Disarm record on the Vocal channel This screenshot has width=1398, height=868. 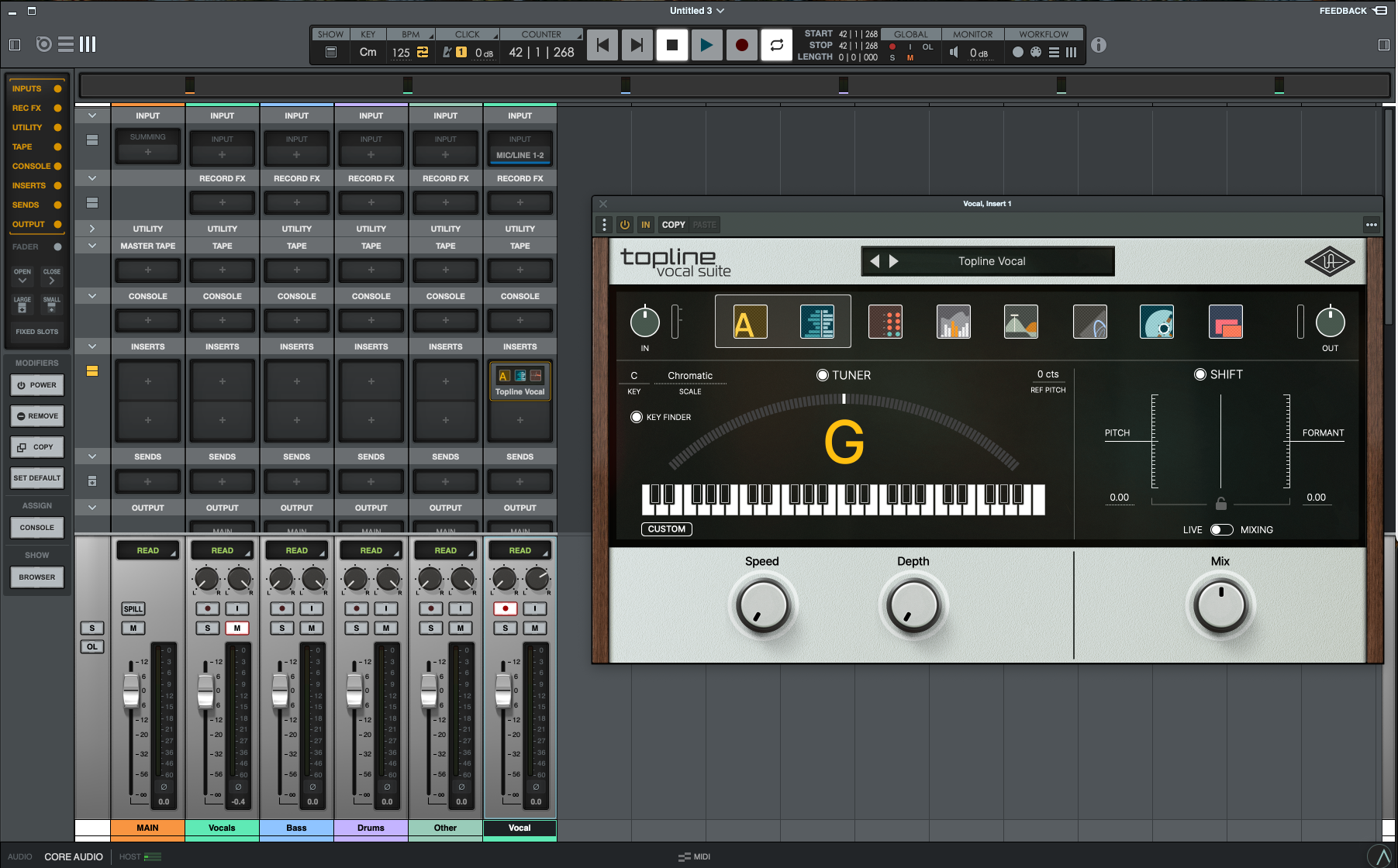[506, 608]
